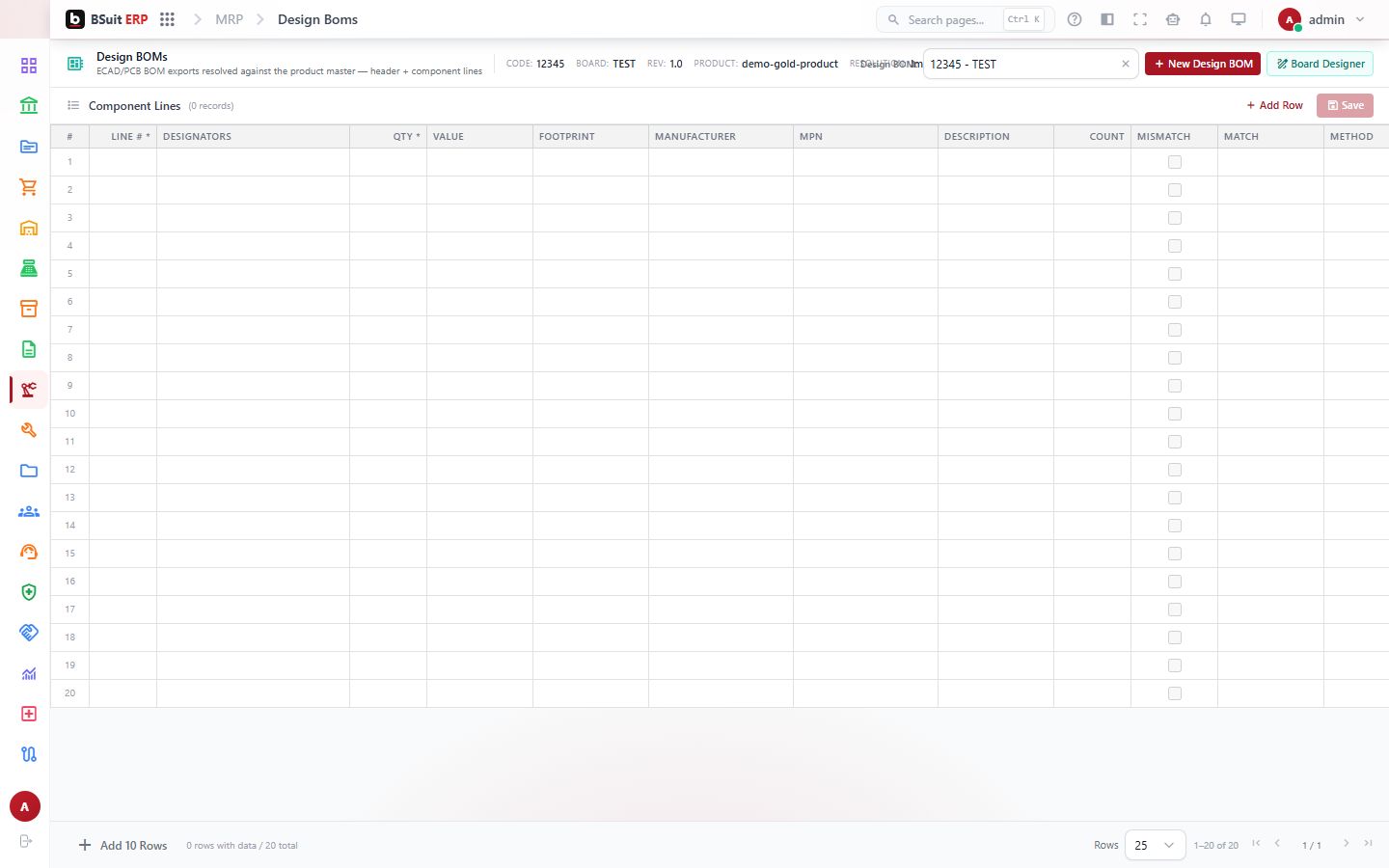Tick the Mismatch checkbox in row 18
Screen dimensions: 1389x868
click(x=1174, y=637)
